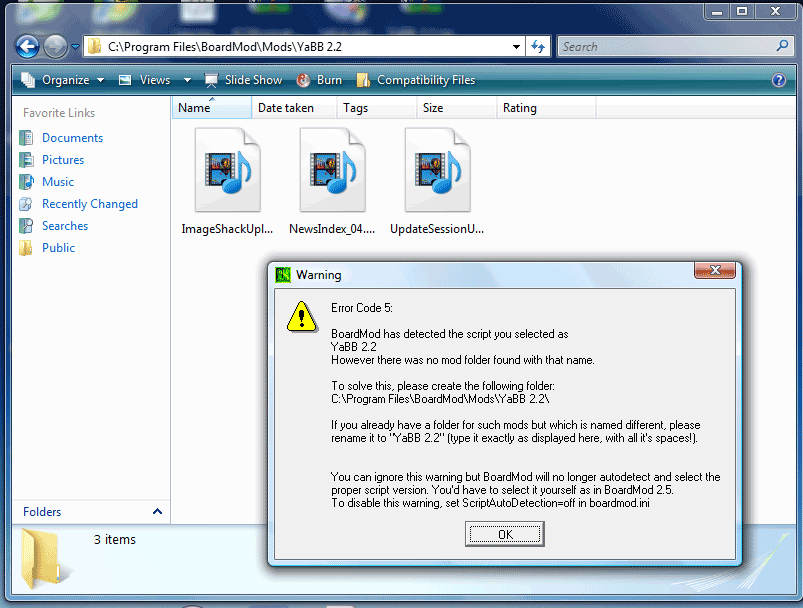Minimize the Explorer window
The image size is (803, 608).
pos(717,11)
